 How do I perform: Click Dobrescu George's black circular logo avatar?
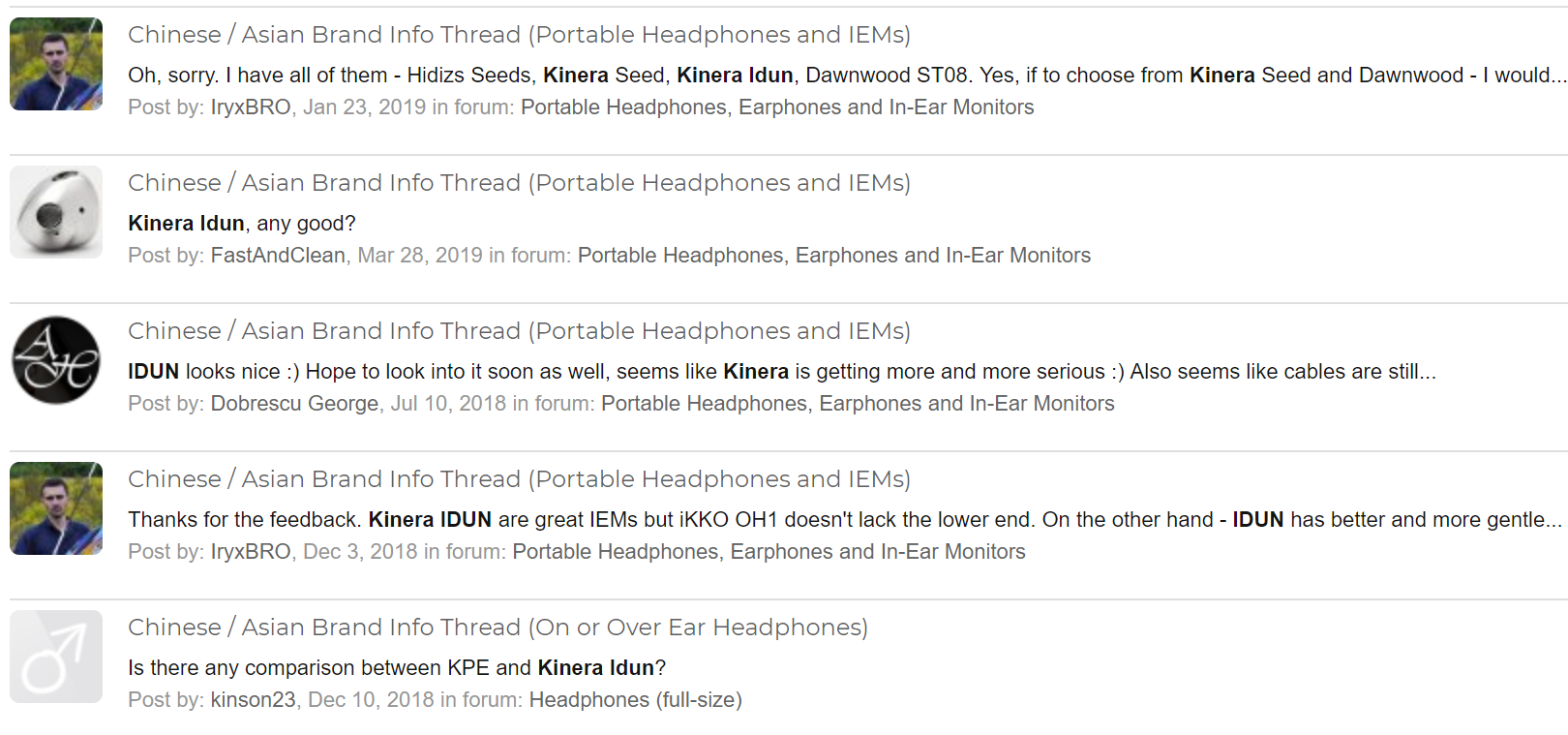click(x=56, y=360)
